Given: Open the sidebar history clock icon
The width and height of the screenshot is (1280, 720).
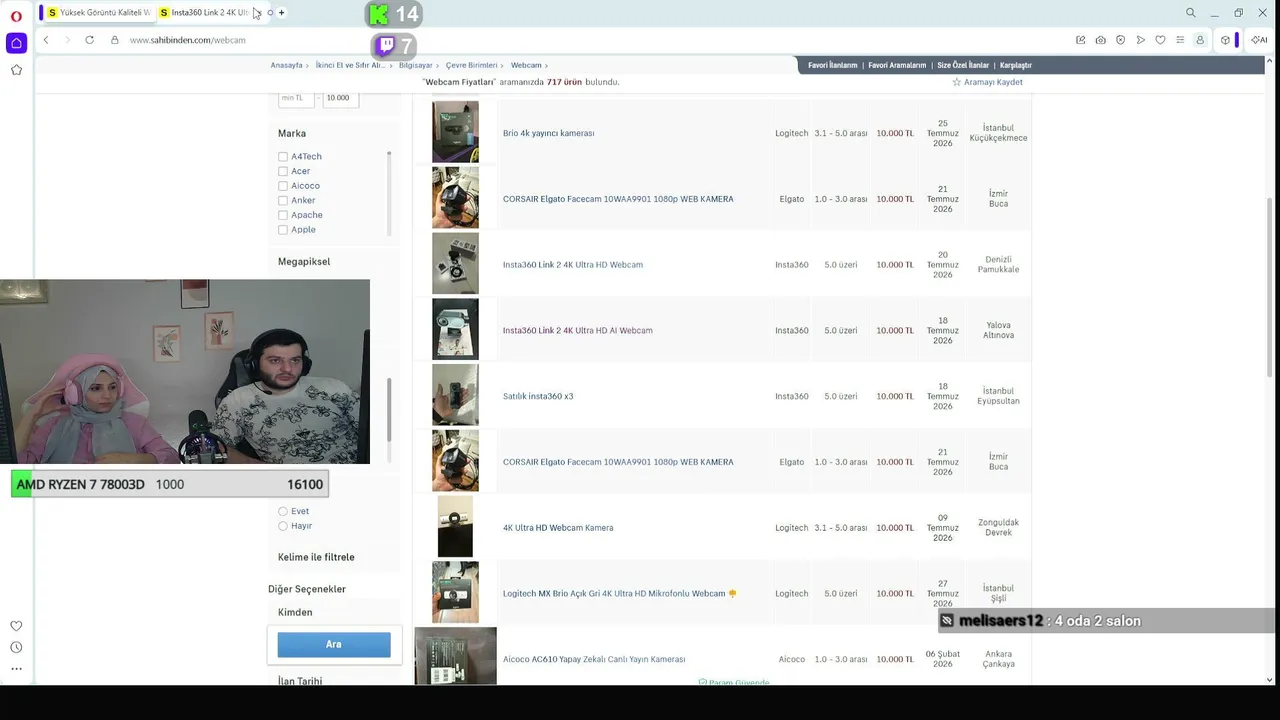Looking at the screenshot, I should tap(16, 647).
